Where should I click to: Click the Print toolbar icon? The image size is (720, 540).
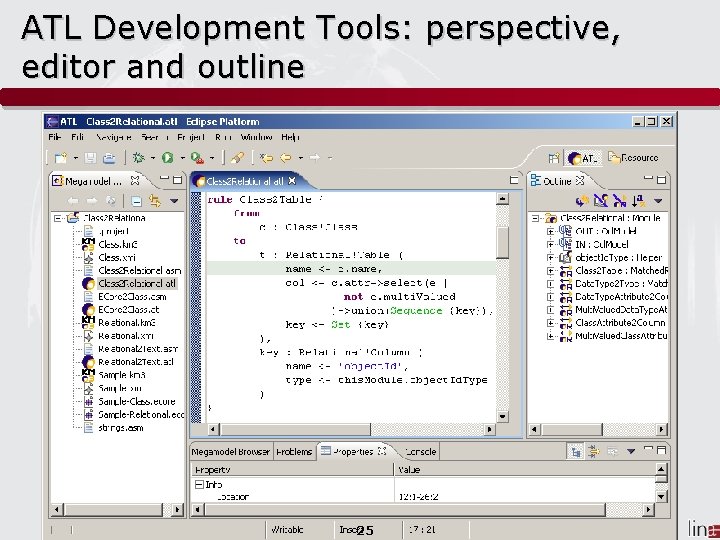point(109,158)
